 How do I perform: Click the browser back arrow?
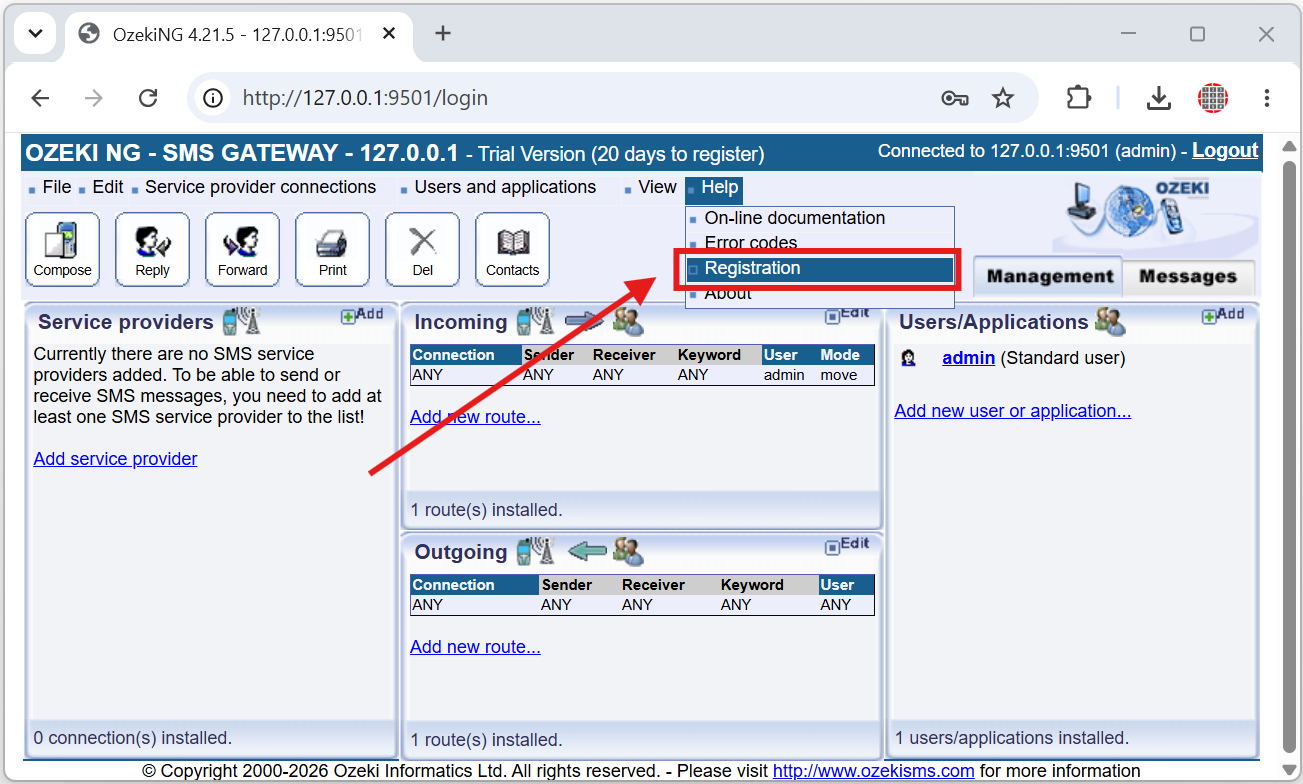pyautogui.click(x=40, y=98)
